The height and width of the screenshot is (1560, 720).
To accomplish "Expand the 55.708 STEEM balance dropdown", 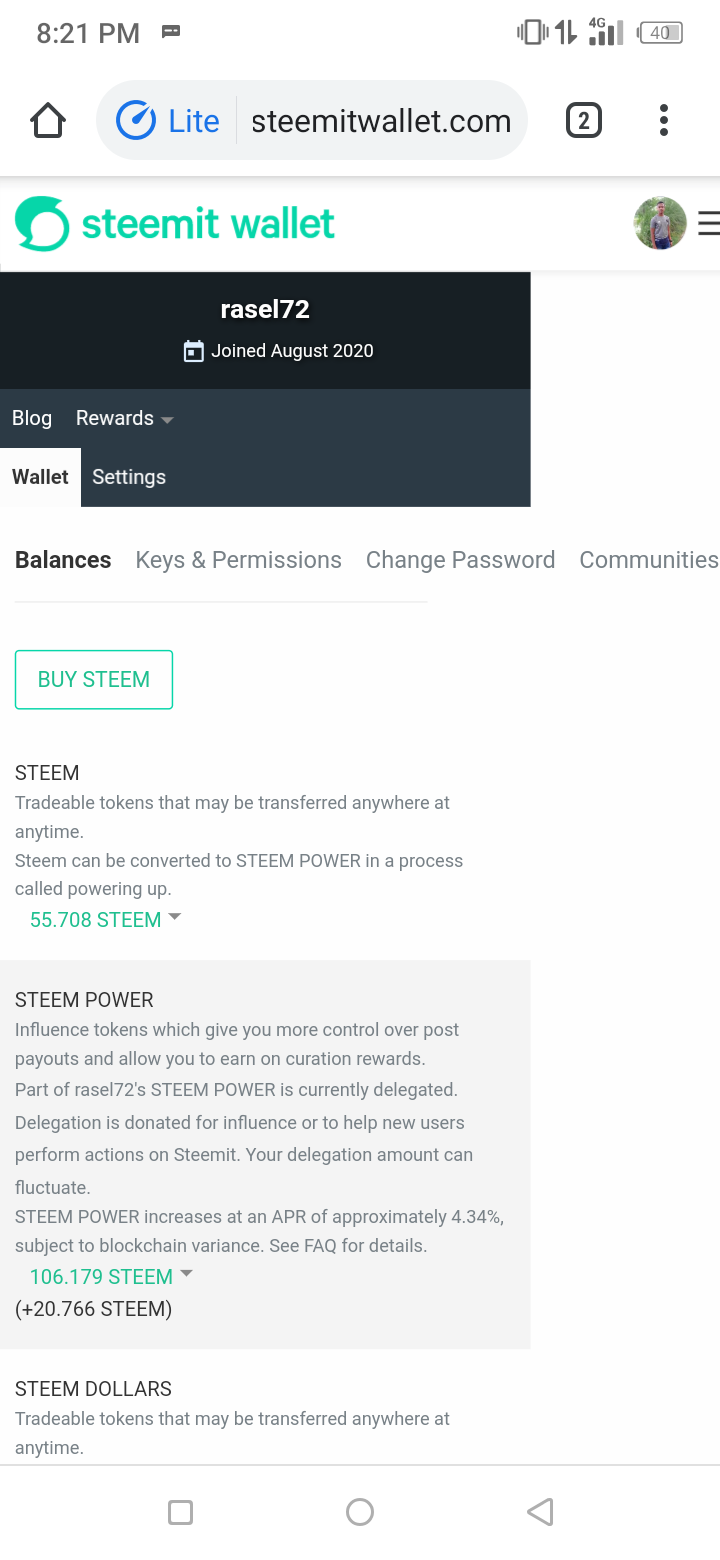I will click(x=105, y=919).
